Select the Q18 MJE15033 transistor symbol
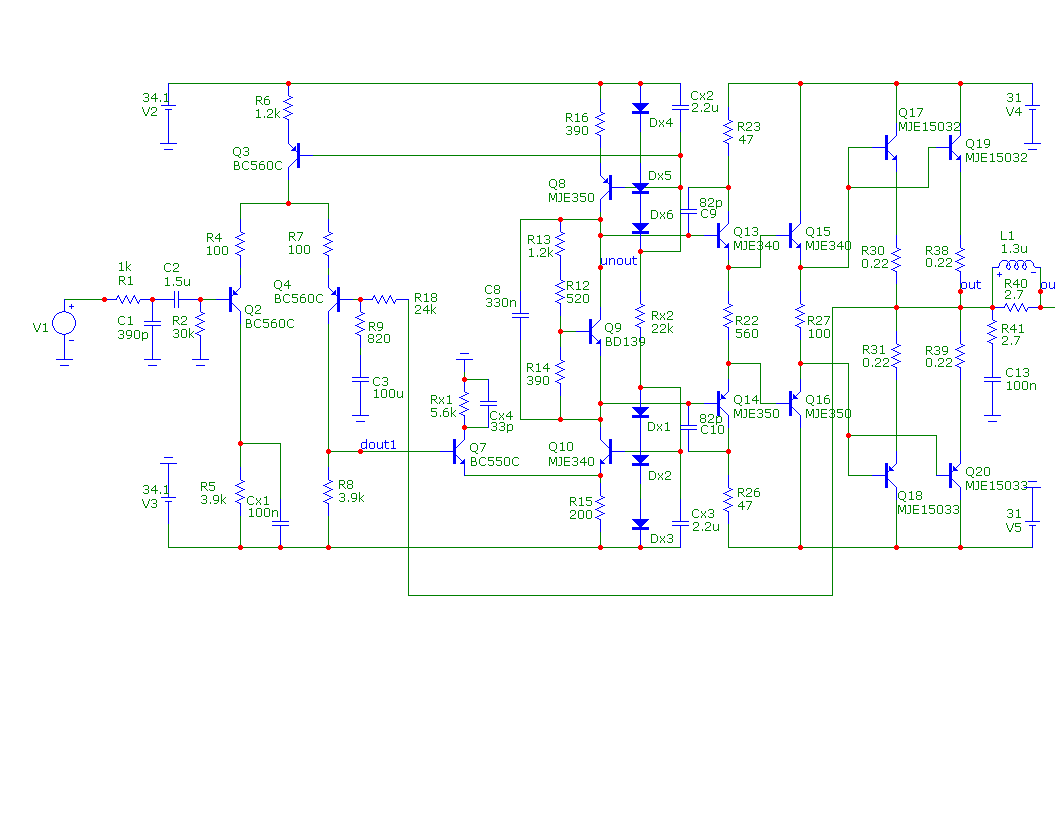 [x=891, y=475]
